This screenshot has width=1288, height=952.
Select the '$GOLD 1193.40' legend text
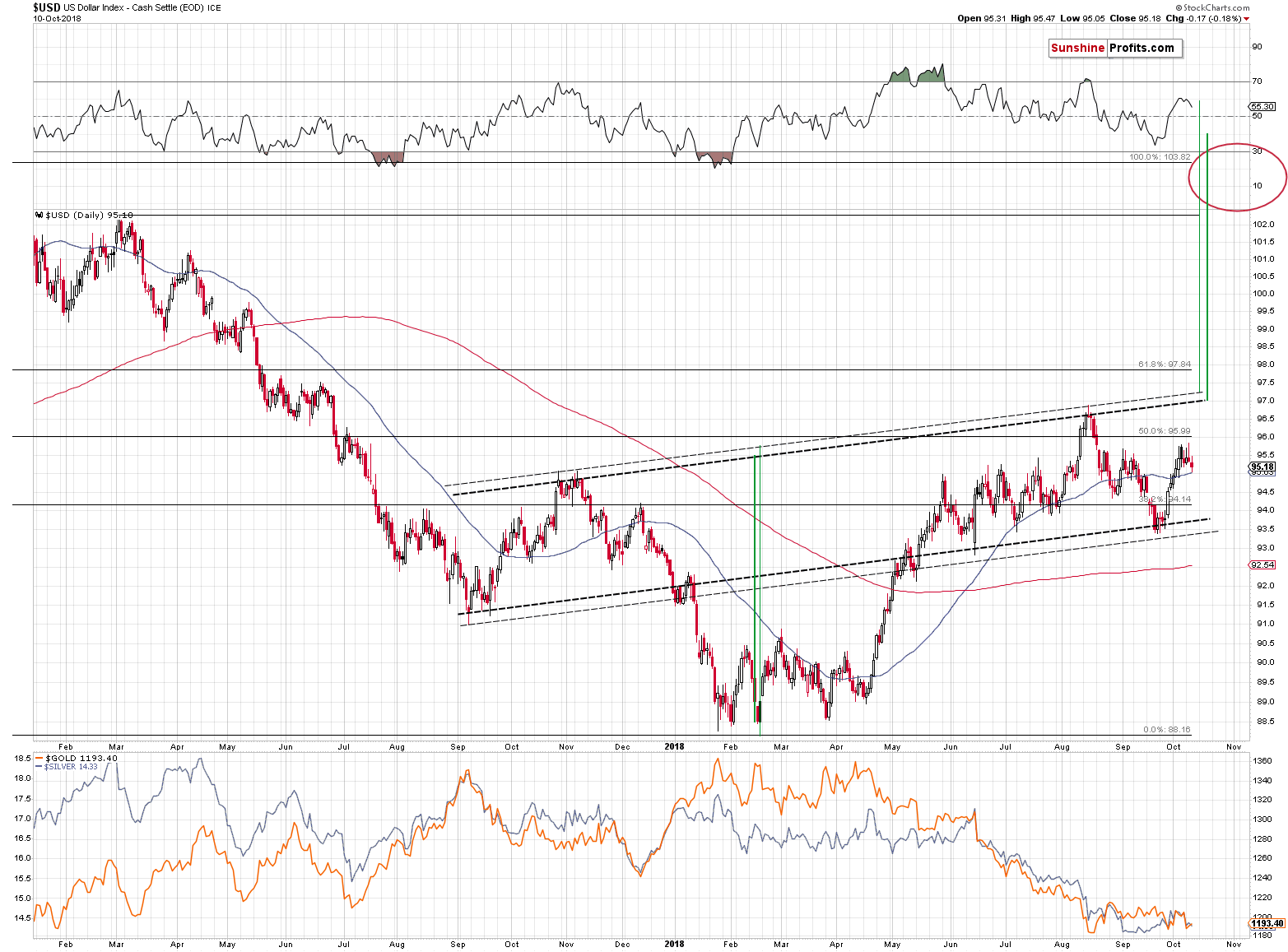click(x=81, y=758)
